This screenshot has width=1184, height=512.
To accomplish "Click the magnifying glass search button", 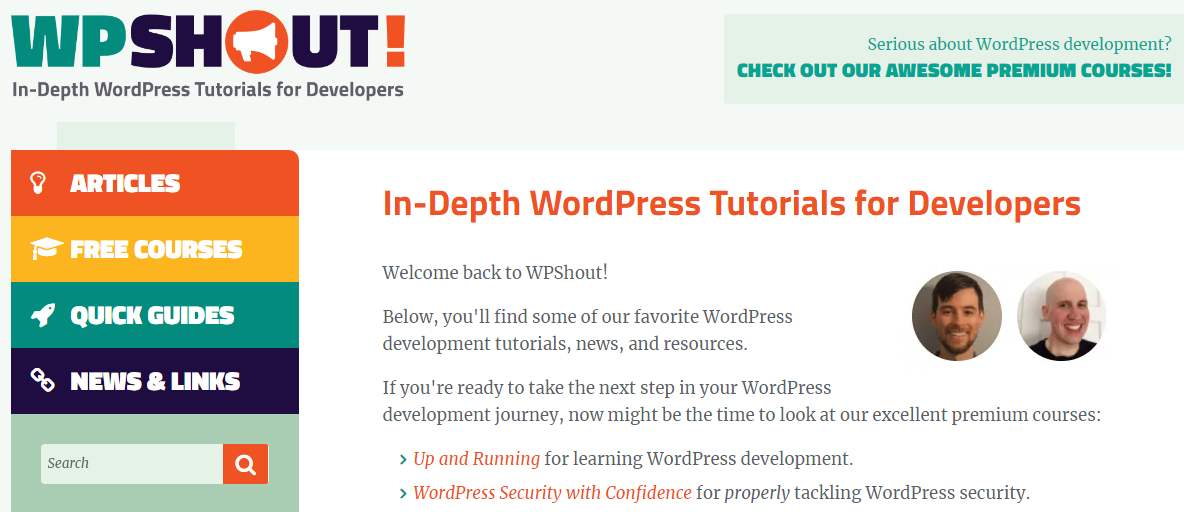I will pos(245,464).
